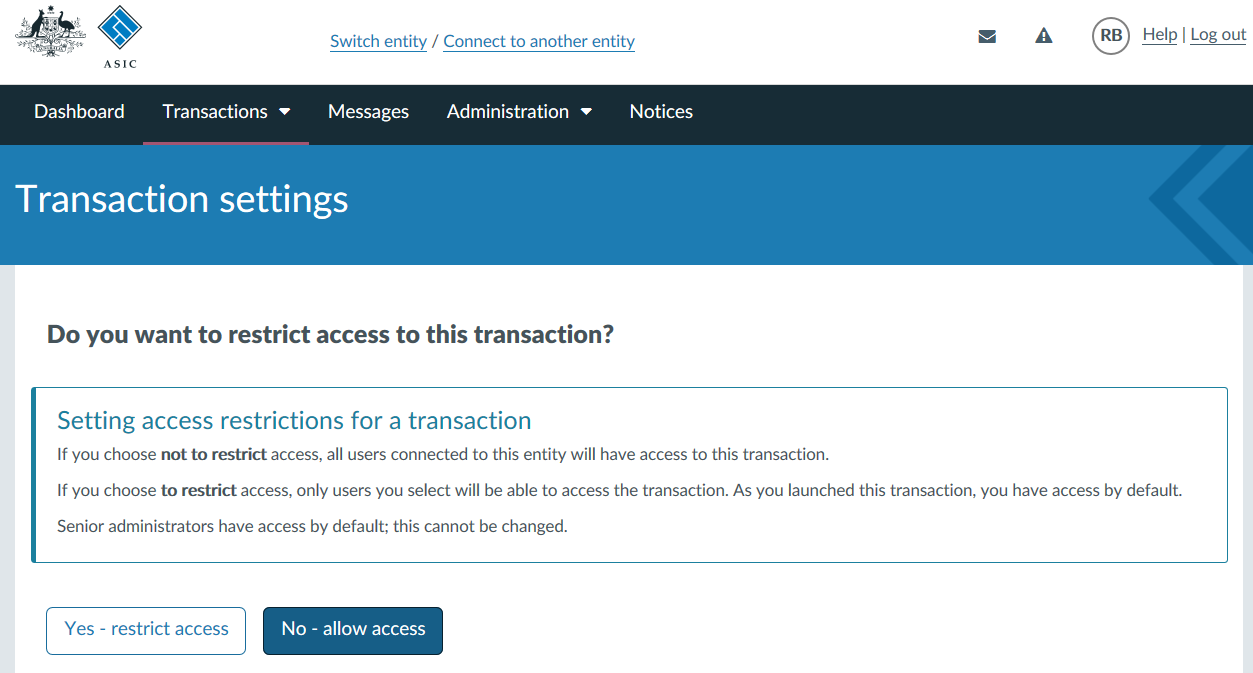Choose No - allow access button

(353, 630)
